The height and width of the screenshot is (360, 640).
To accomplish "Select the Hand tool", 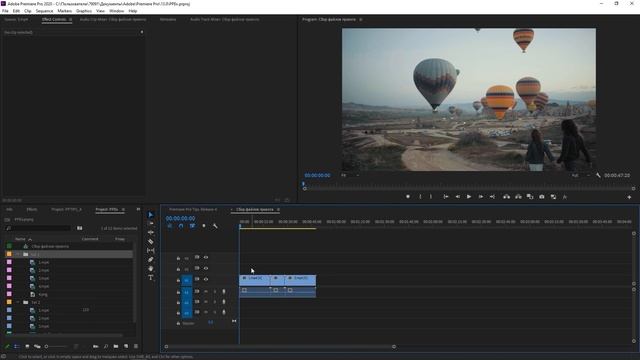I will pyautogui.click(x=151, y=268).
